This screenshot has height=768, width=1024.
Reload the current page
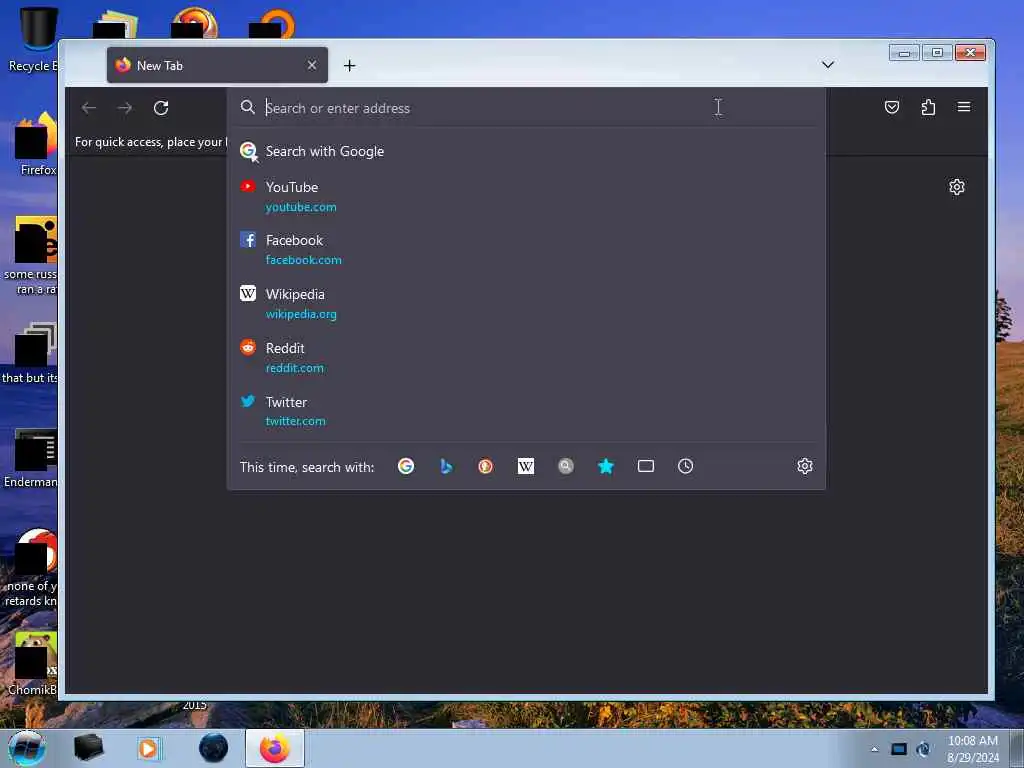[161, 108]
